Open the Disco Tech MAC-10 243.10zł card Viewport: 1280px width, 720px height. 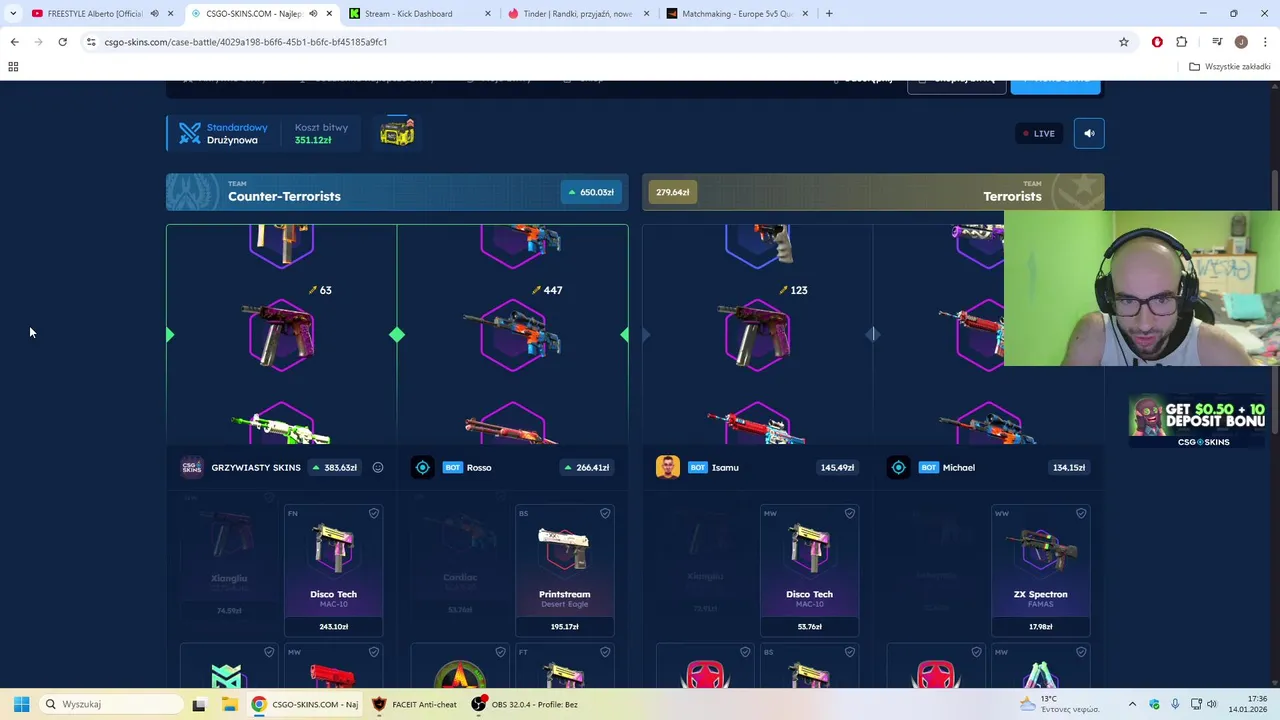[333, 570]
